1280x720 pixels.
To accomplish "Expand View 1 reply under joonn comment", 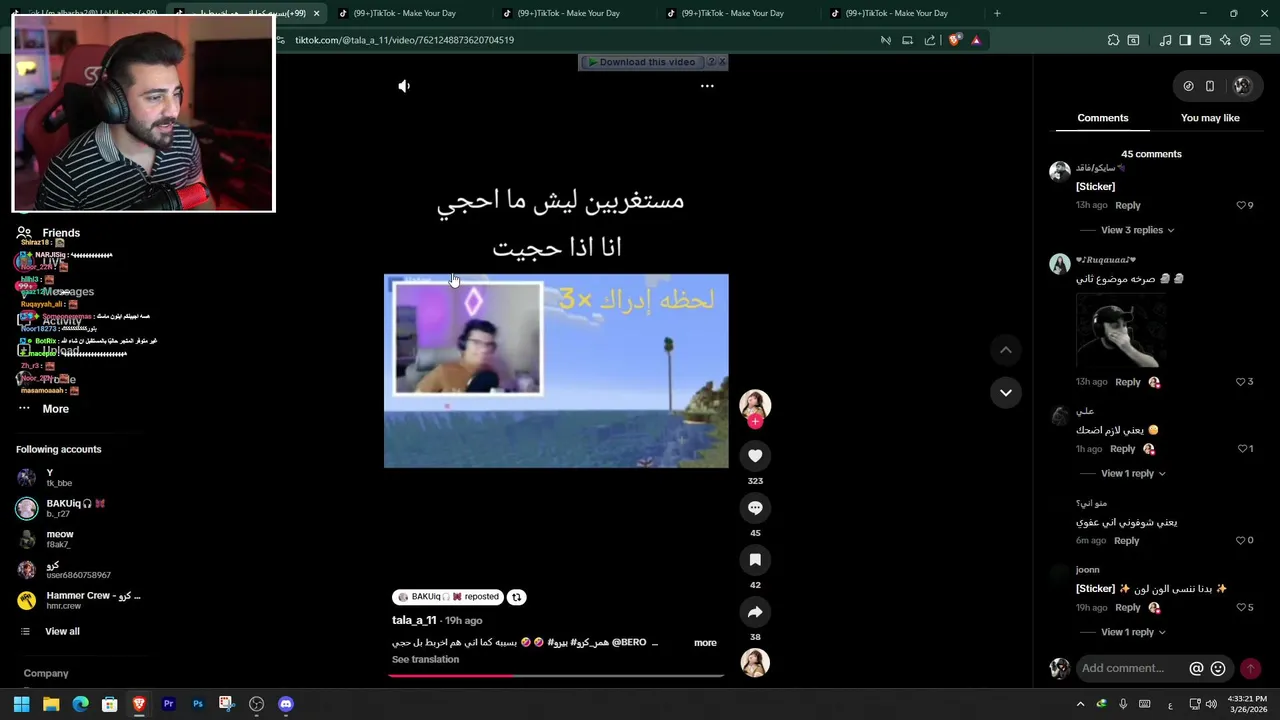I will [x=1133, y=632].
